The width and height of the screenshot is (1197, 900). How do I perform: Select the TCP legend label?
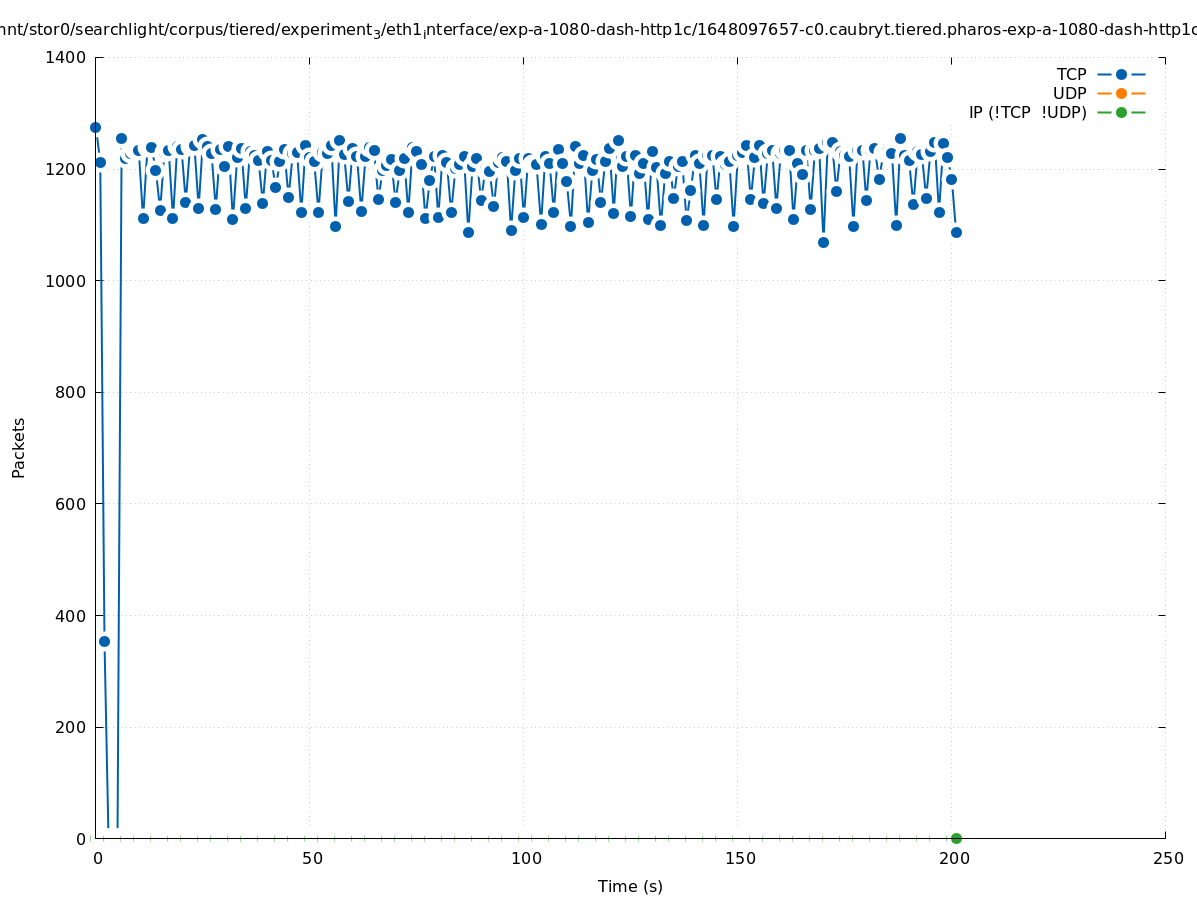1071,75
